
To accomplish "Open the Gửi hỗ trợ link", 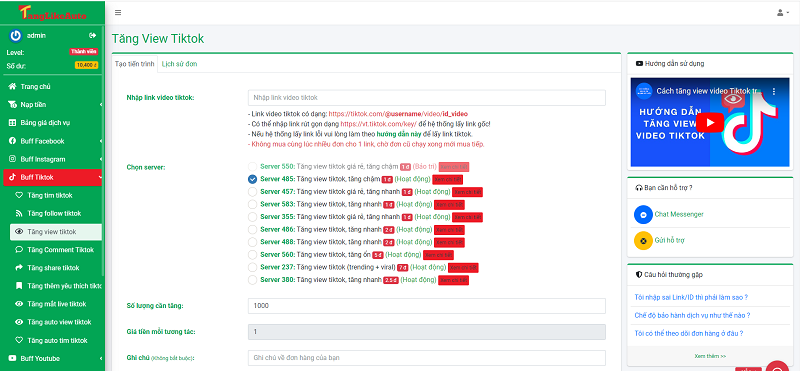I will click(x=669, y=240).
